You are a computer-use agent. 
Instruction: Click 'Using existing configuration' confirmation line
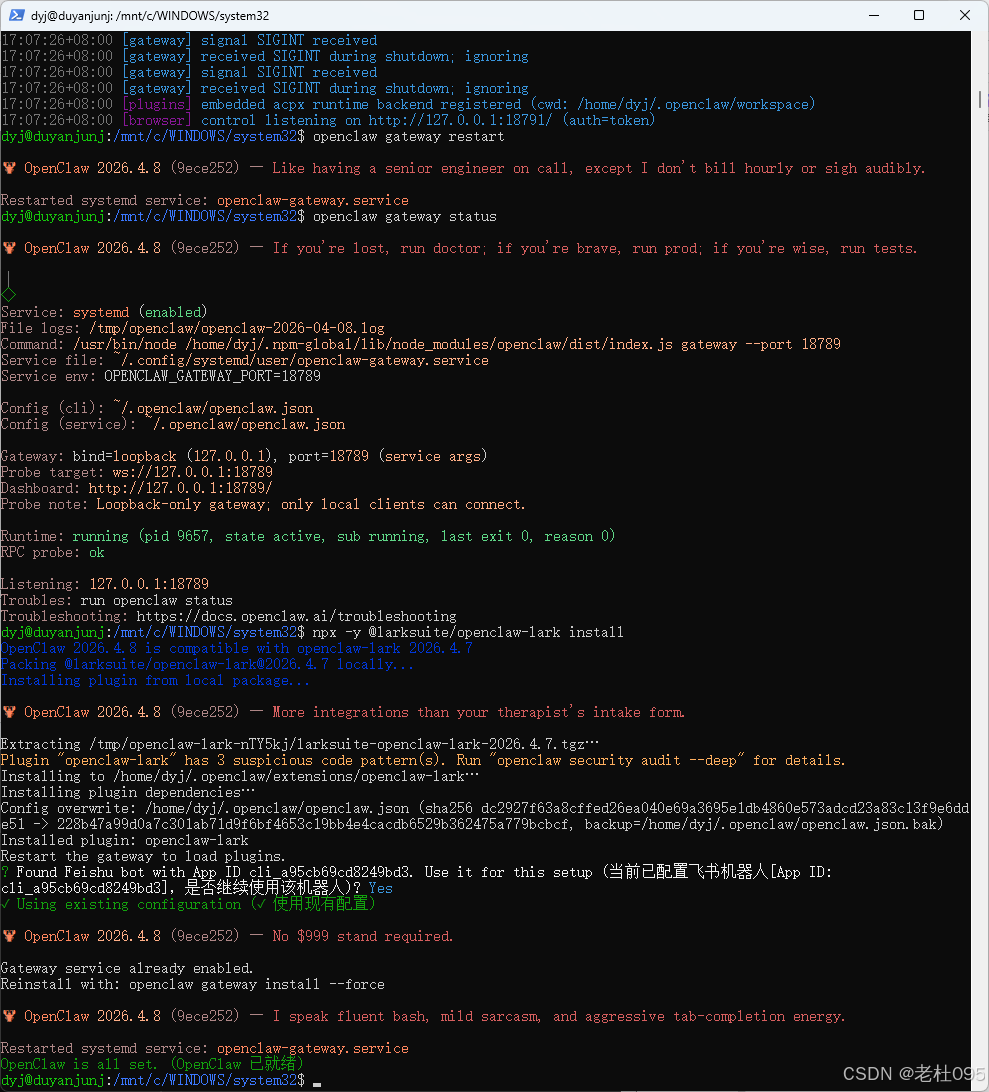point(188,905)
